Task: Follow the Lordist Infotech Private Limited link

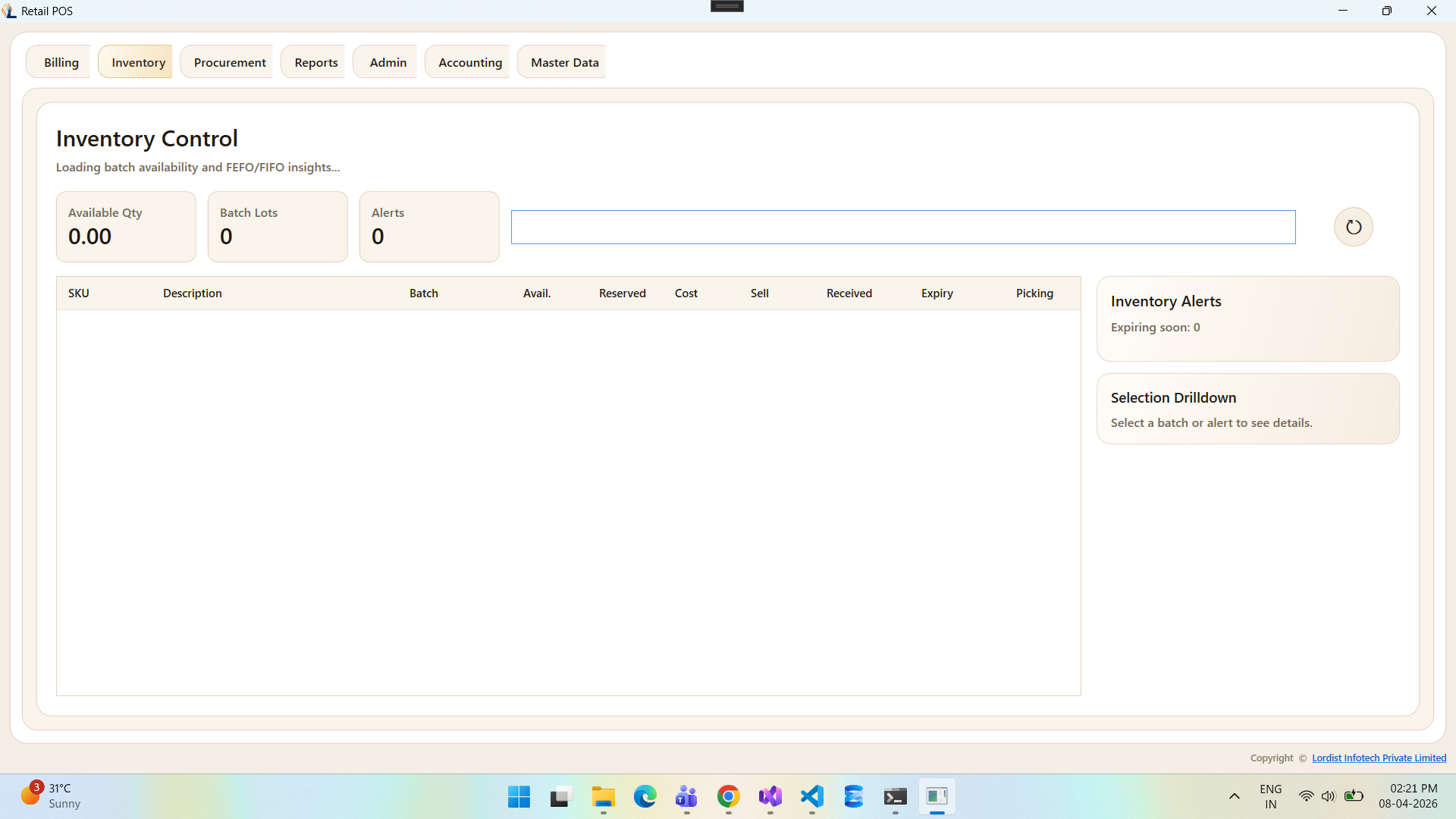Action: click(1379, 758)
